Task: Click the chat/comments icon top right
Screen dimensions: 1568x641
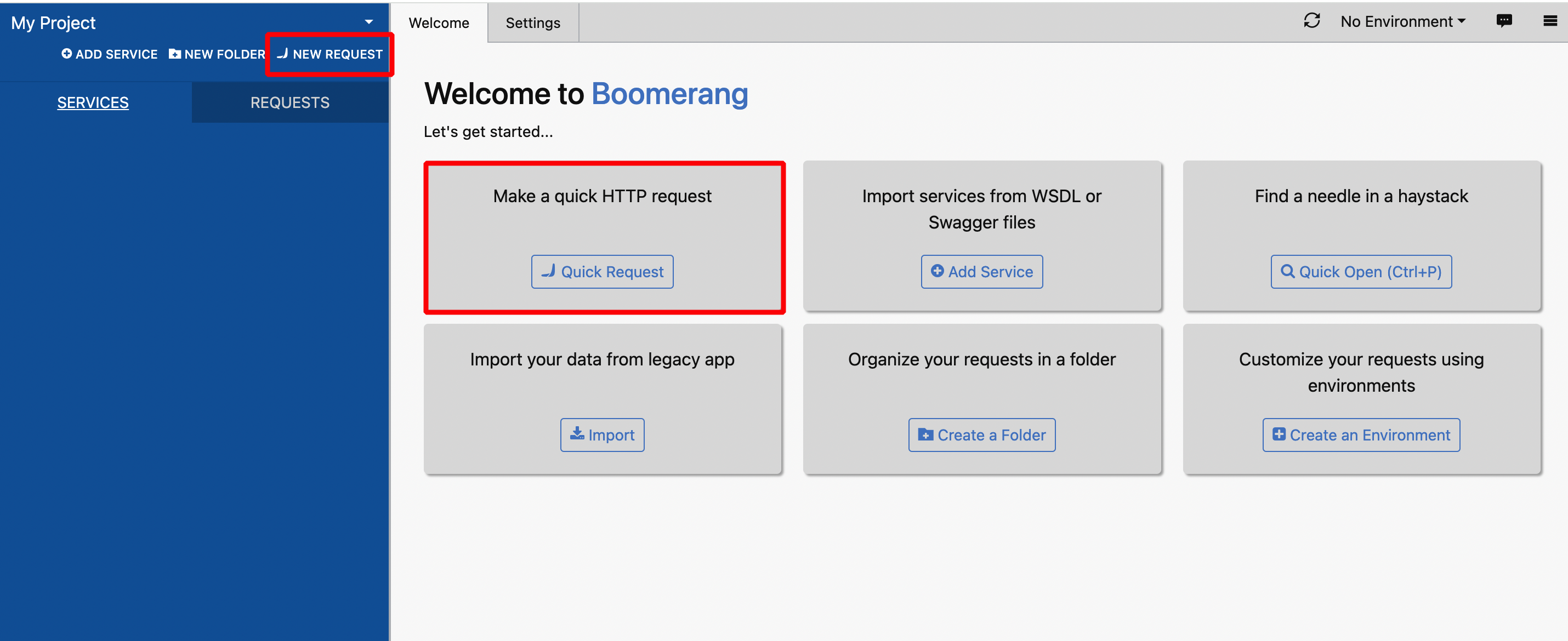Action: 1504,20
